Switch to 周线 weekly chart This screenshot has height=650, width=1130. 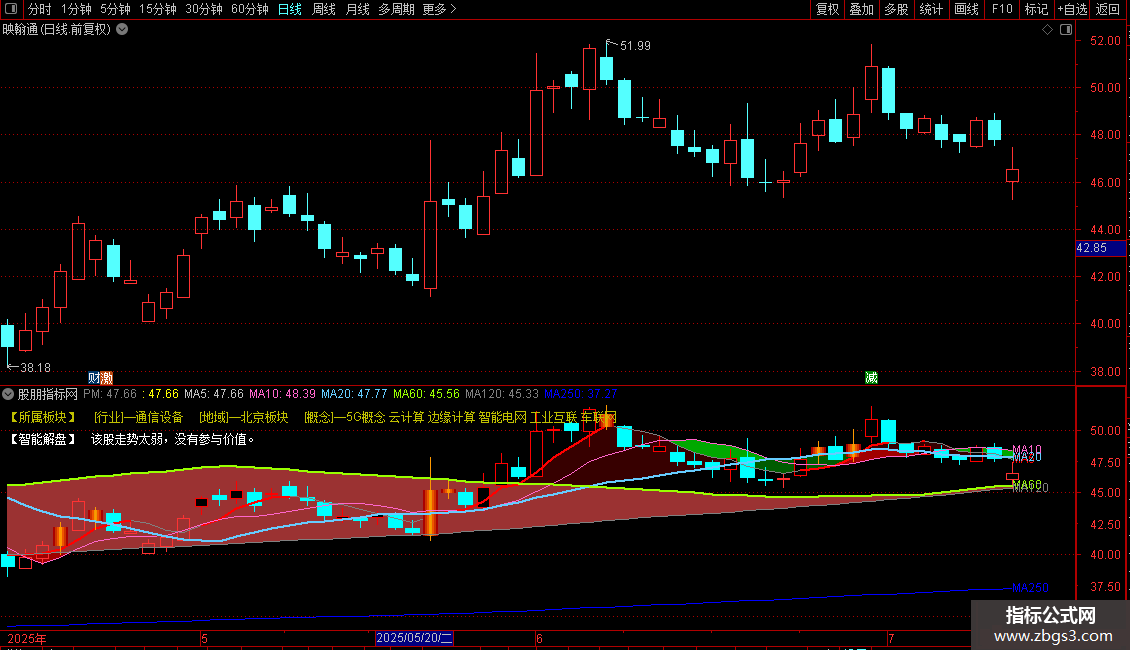[324, 9]
